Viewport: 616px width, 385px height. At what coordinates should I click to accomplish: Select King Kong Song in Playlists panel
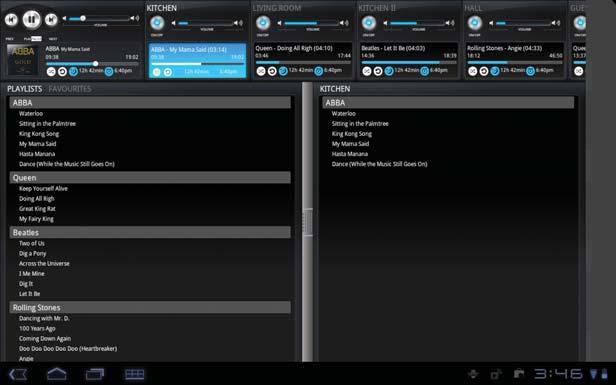click(x=39, y=134)
